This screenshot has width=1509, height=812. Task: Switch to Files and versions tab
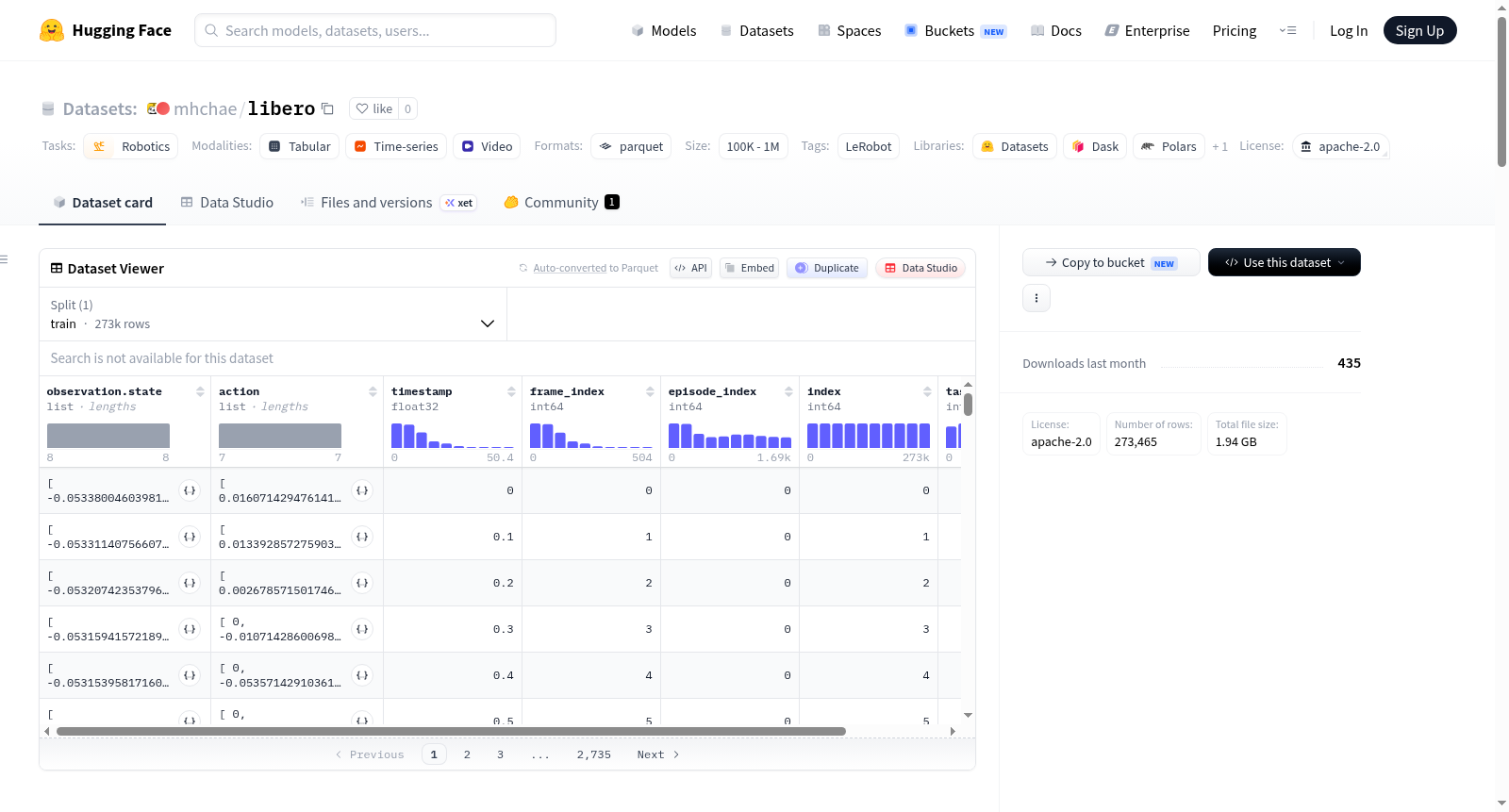click(389, 202)
